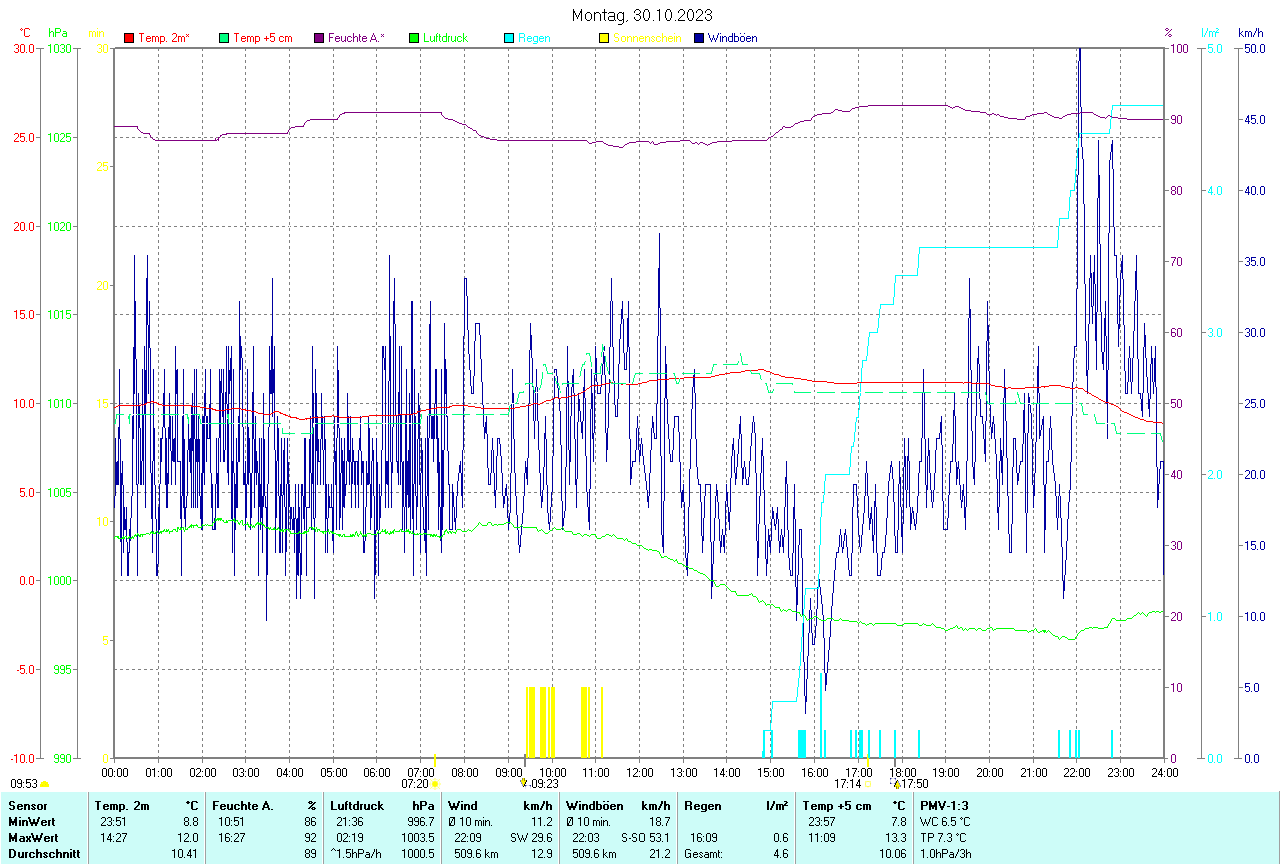Click the 'MinWert' row label
The width and height of the screenshot is (1280, 864).
(x=31, y=821)
